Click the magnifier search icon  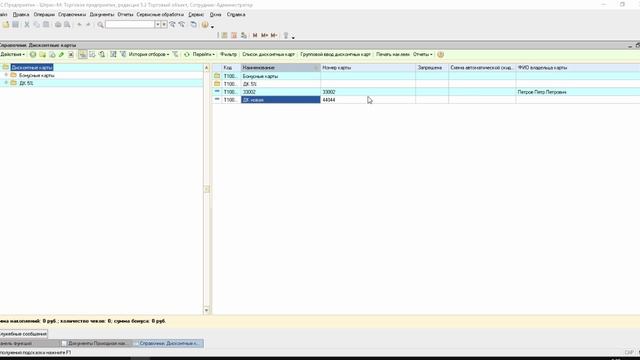[x=100, y=24]
